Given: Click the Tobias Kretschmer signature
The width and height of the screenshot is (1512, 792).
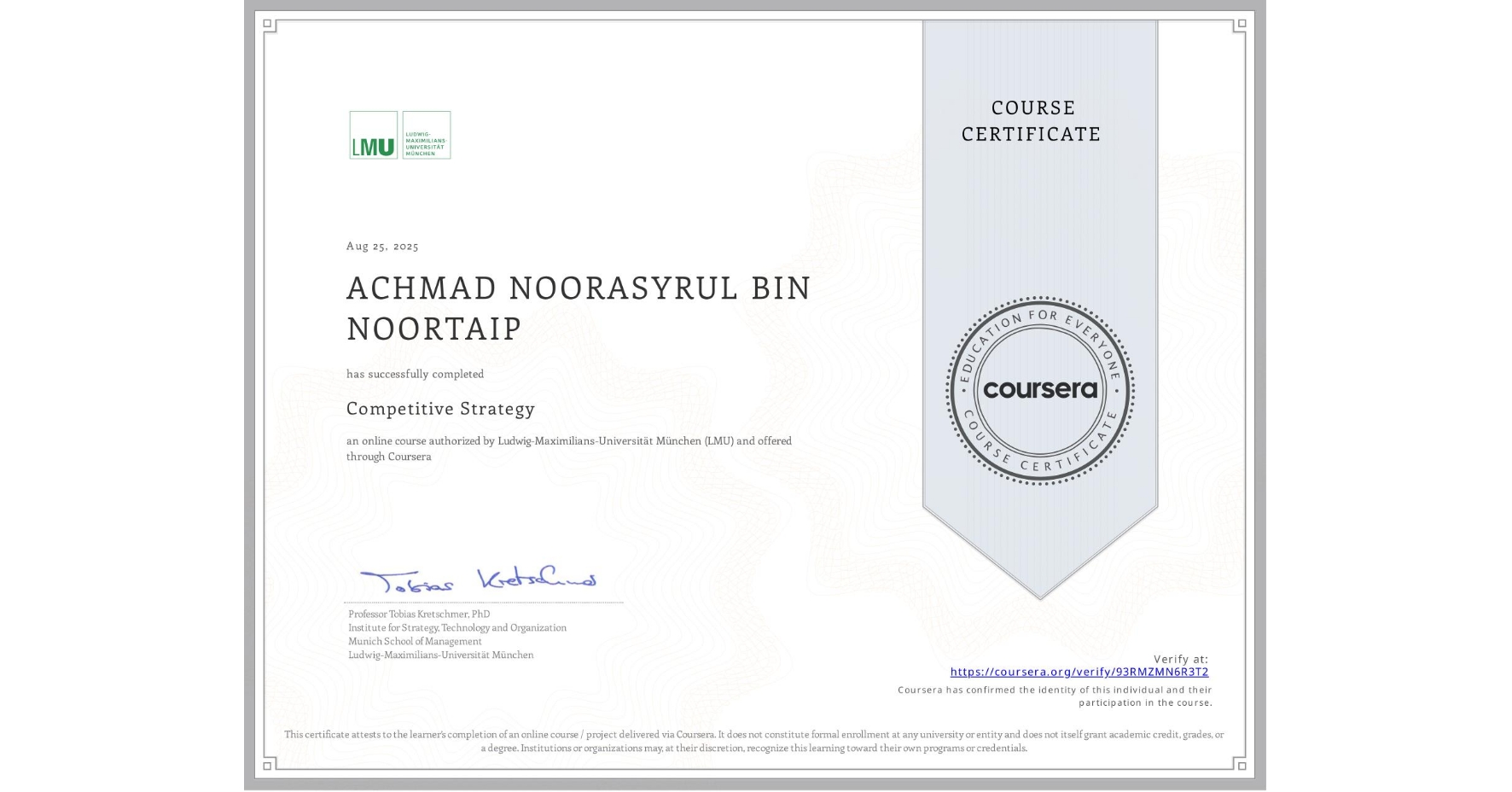Looking at the screenshot, I should (478, 579).
